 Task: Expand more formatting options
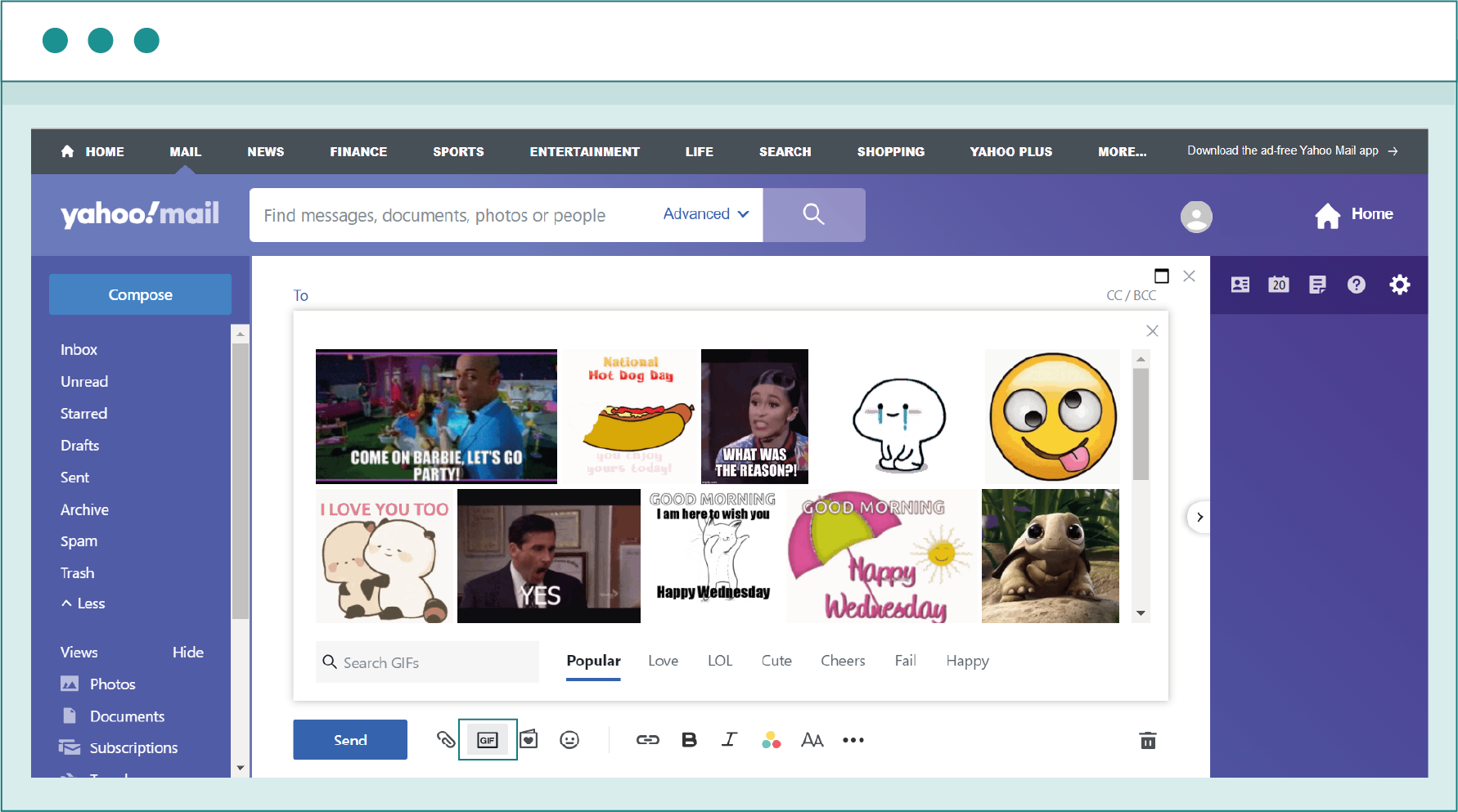point(853,740)
